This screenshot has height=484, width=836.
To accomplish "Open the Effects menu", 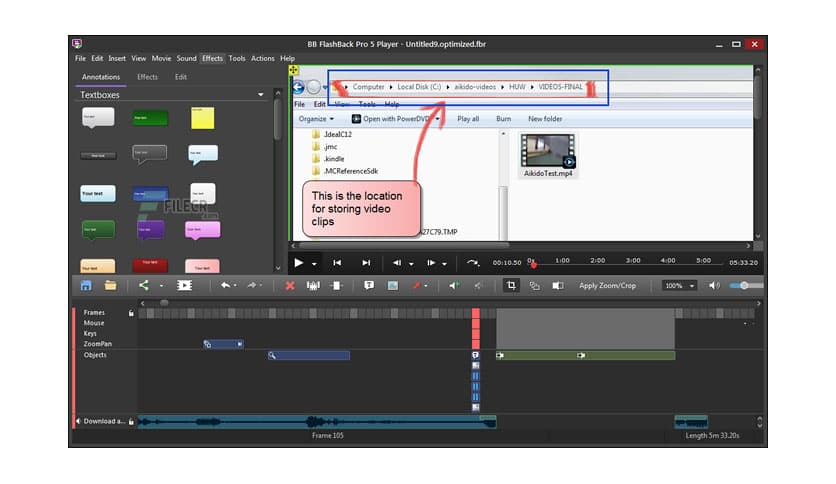I will (x=212, y=59).
